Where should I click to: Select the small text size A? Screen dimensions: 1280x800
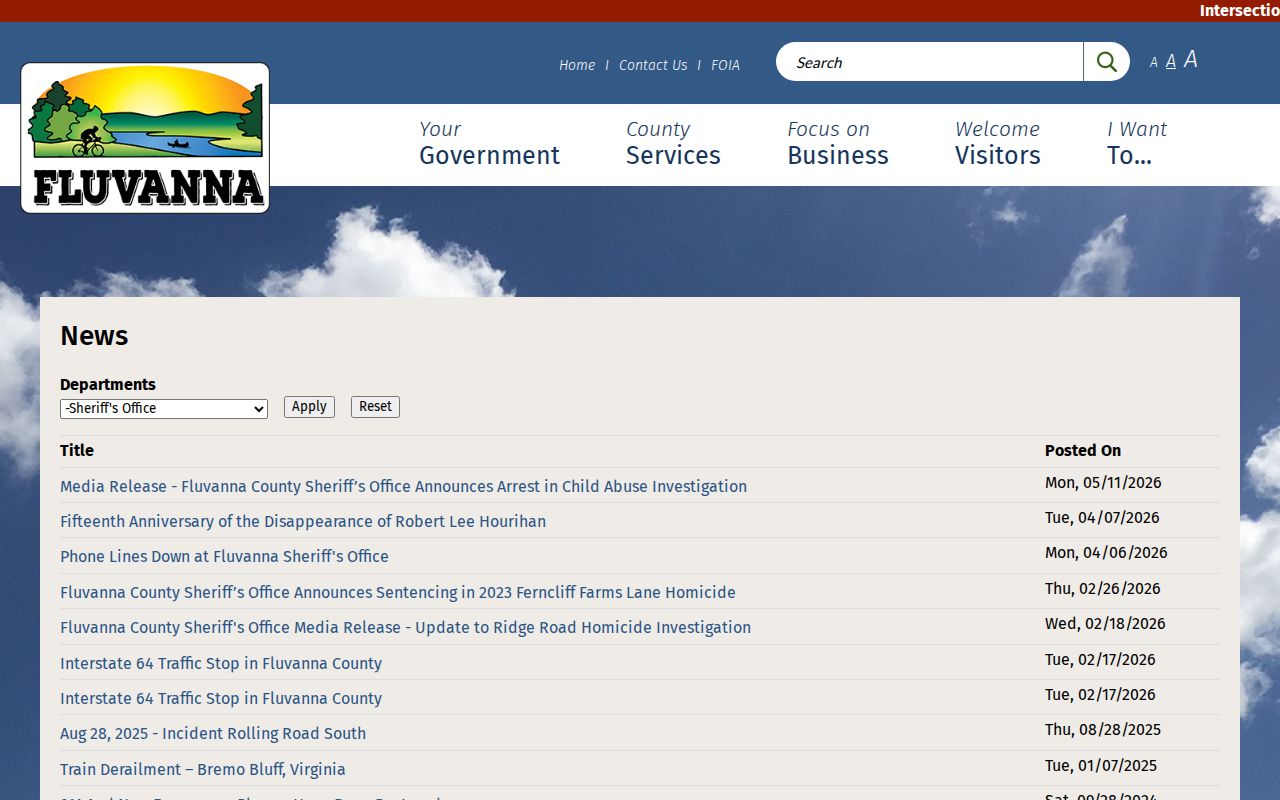1153,63
